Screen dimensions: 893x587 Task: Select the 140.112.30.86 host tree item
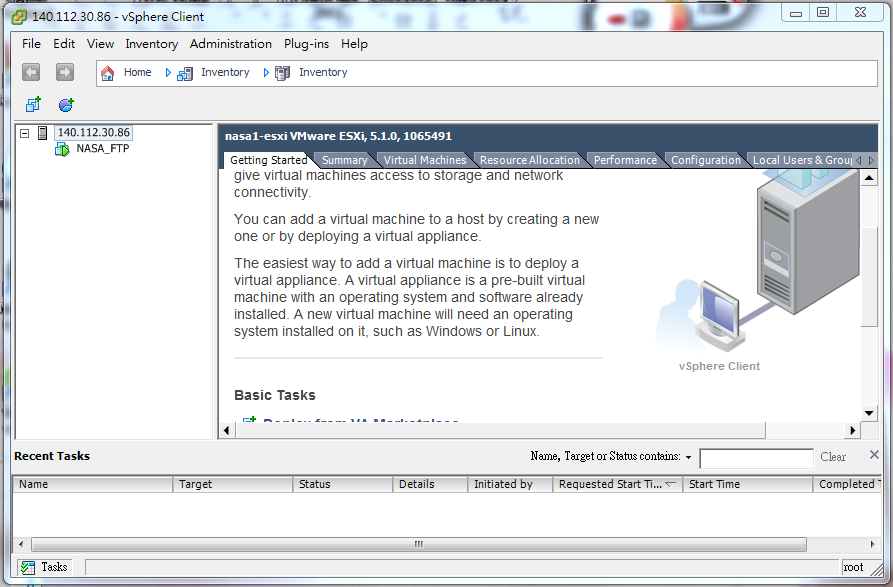(x=94, y=133)
